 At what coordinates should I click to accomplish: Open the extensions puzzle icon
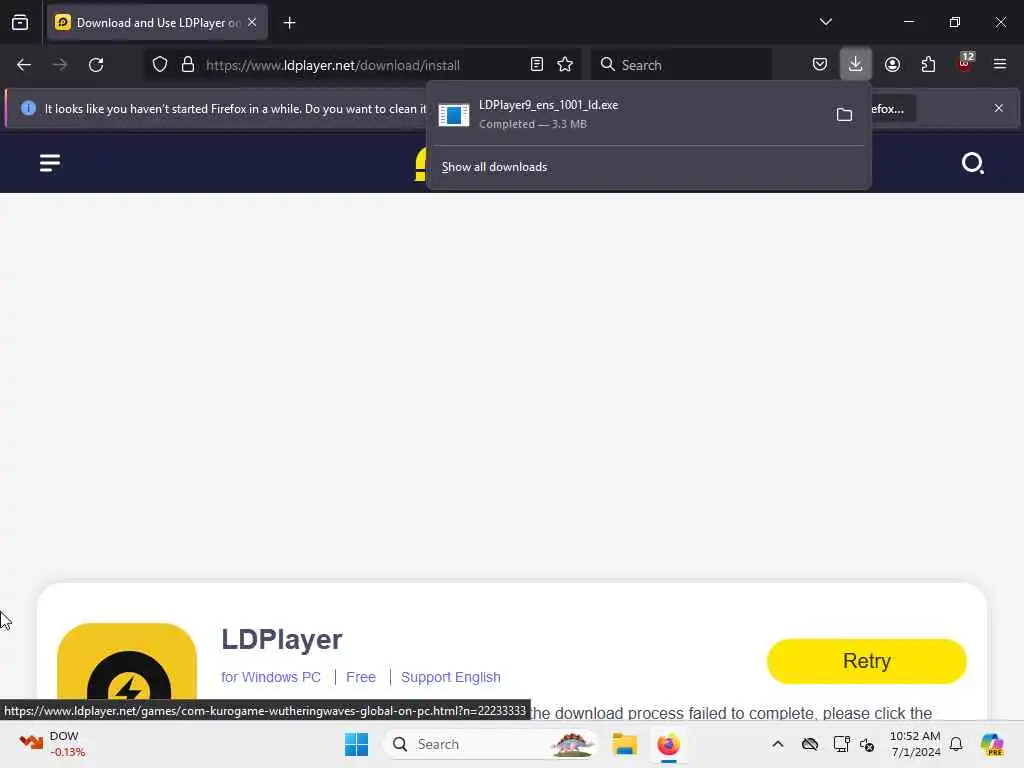click(x=928, y=65)
